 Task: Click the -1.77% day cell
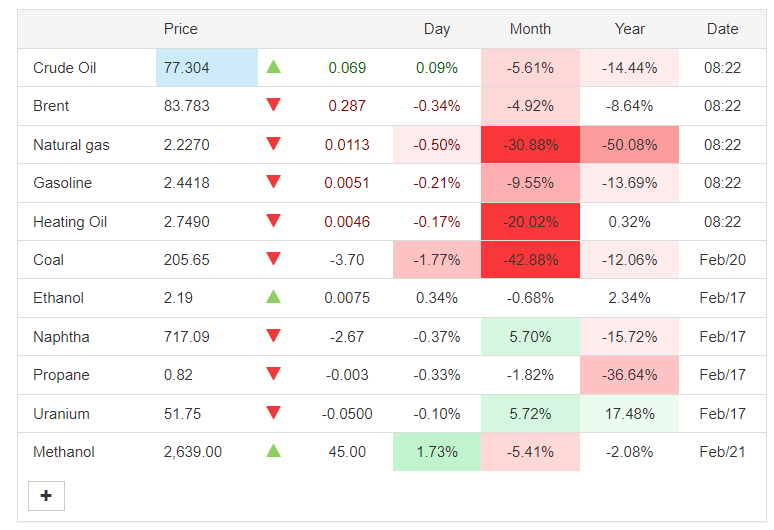[x=437, y=260]
